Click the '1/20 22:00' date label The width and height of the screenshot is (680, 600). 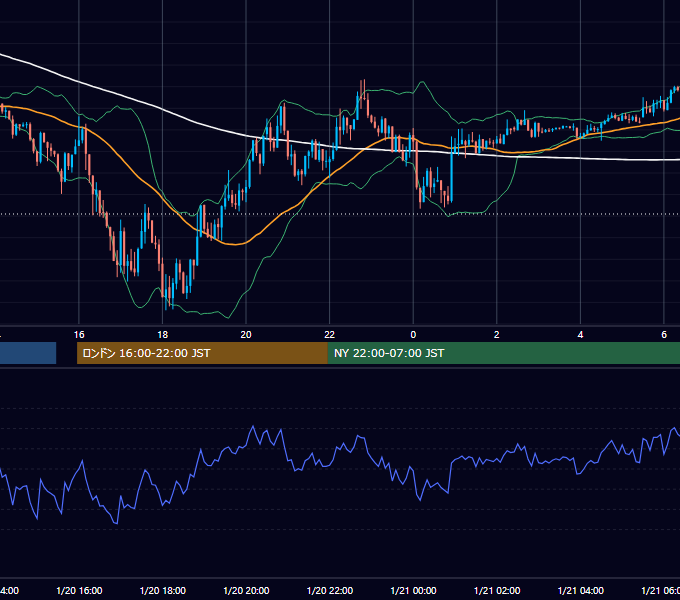click(x=330, y=590)
